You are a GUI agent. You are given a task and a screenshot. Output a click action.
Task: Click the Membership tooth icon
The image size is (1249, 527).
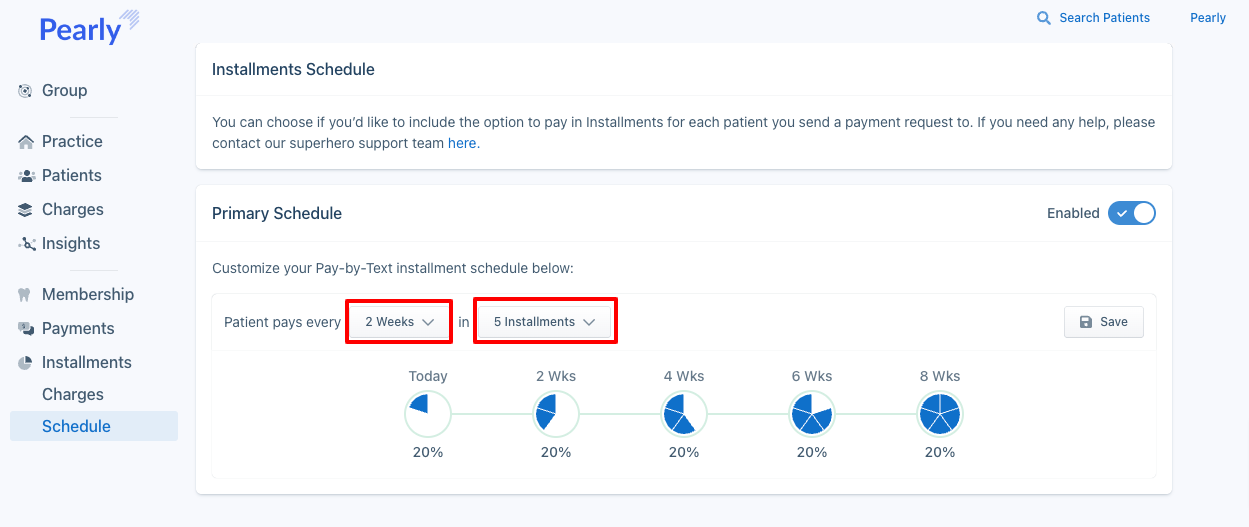click(25, 295)
